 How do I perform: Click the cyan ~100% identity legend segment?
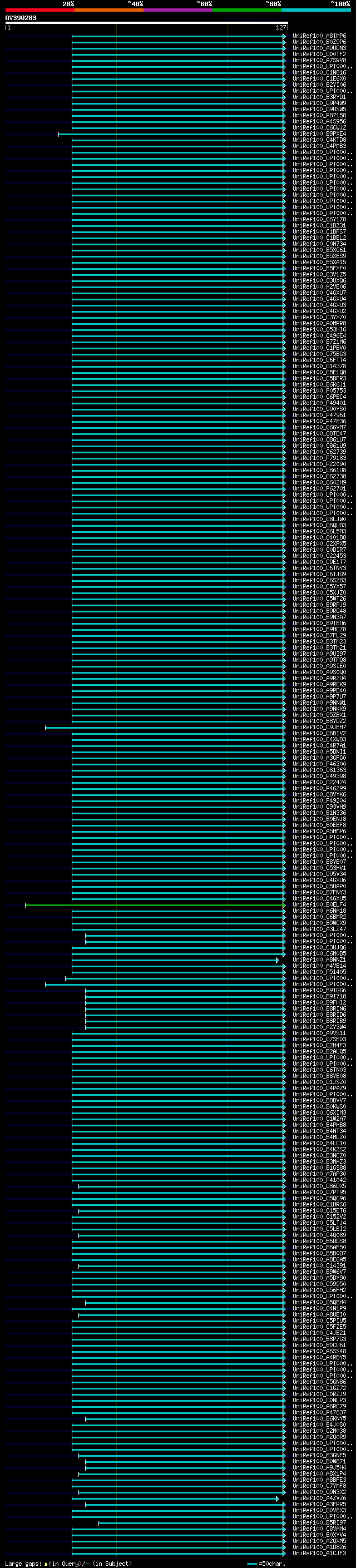316,10
